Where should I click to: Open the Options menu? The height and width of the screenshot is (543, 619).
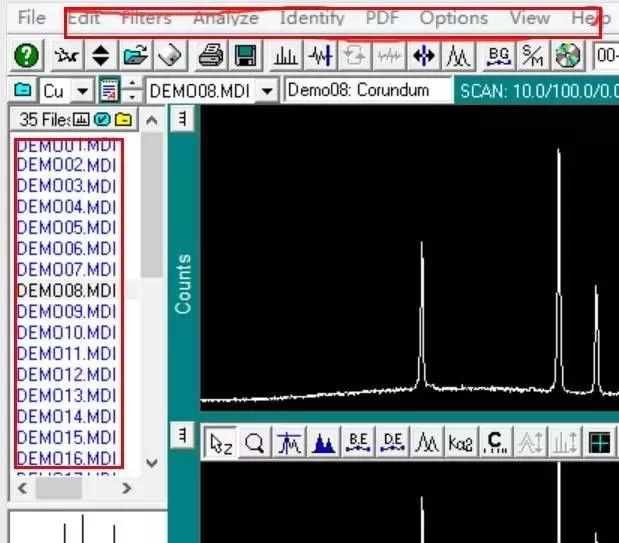tap(454, 19)
